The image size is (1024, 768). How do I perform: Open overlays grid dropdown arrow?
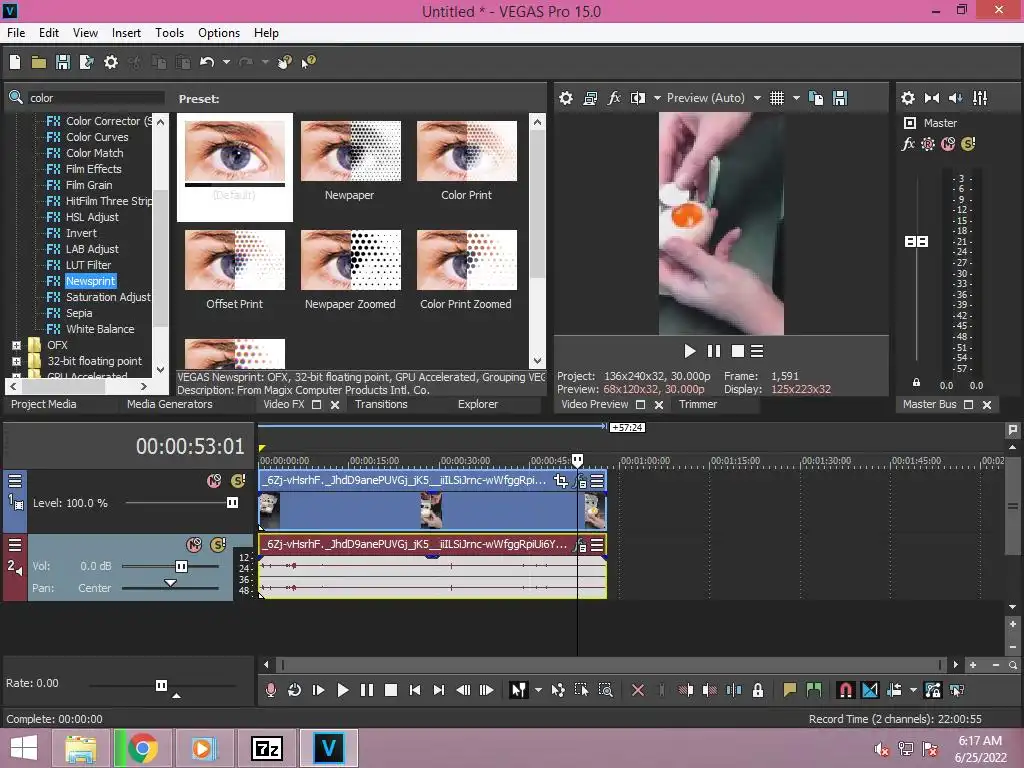796,98
